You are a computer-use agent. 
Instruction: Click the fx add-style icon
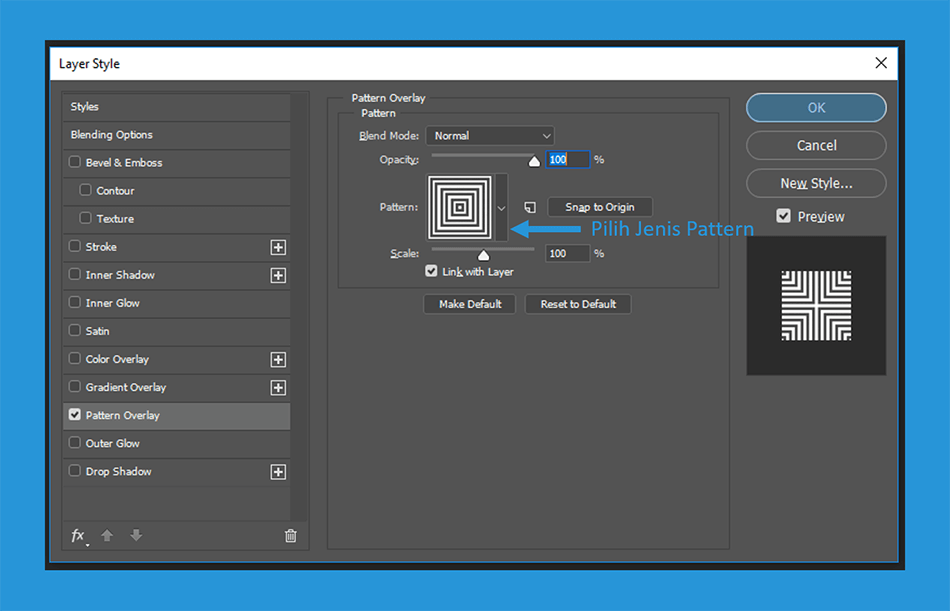coord(79,536)
